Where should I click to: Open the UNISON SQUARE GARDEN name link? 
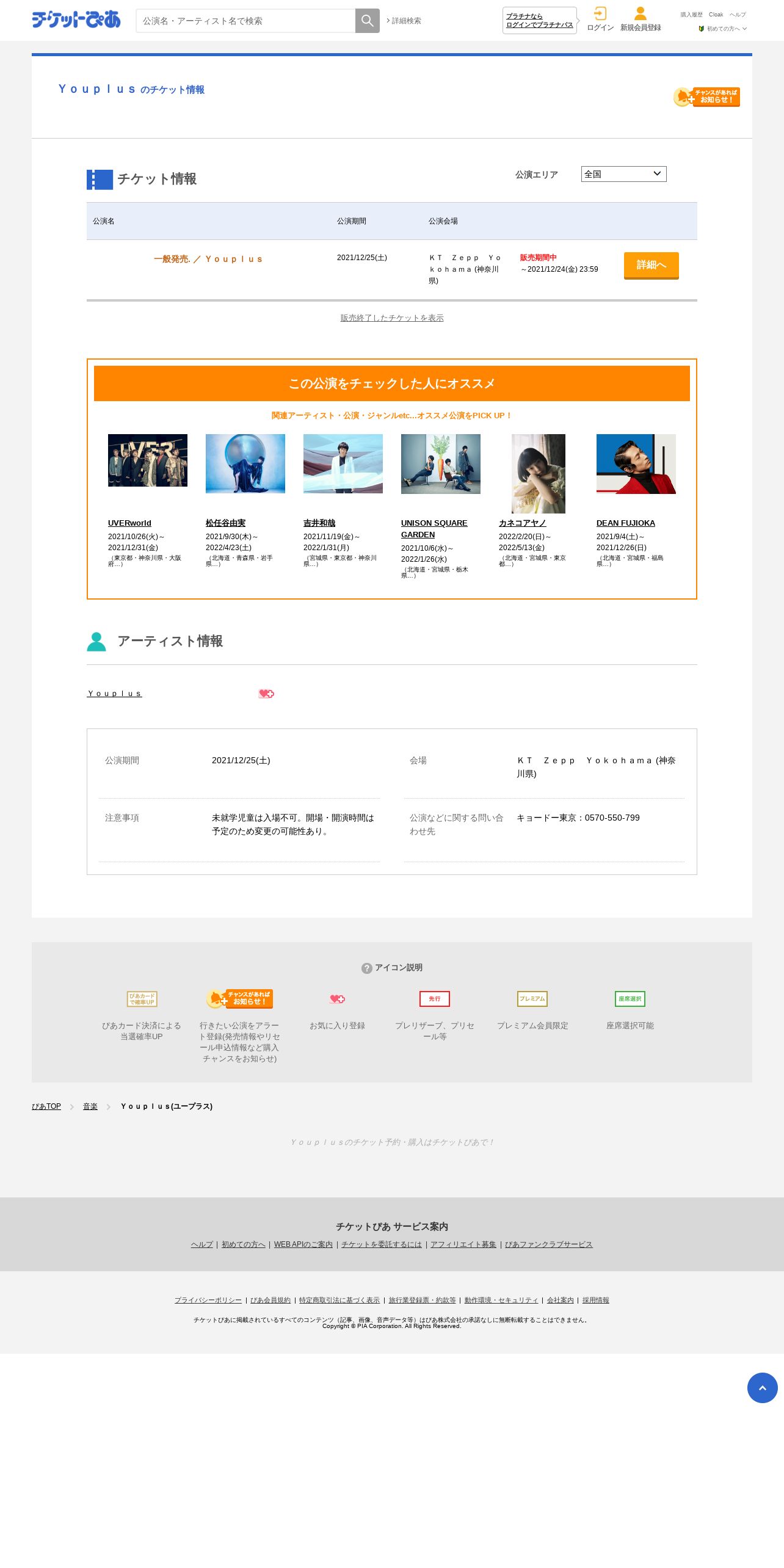point(434,529)
